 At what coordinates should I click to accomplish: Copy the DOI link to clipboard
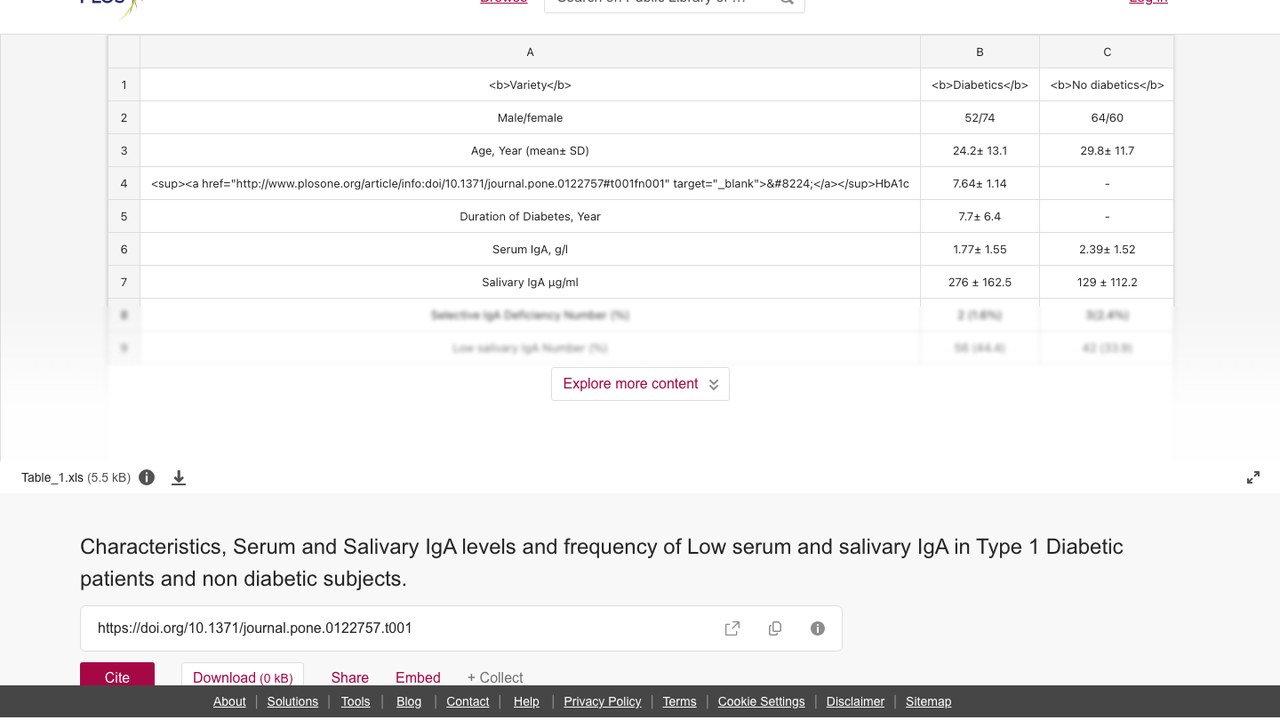(x=775, y=628)
